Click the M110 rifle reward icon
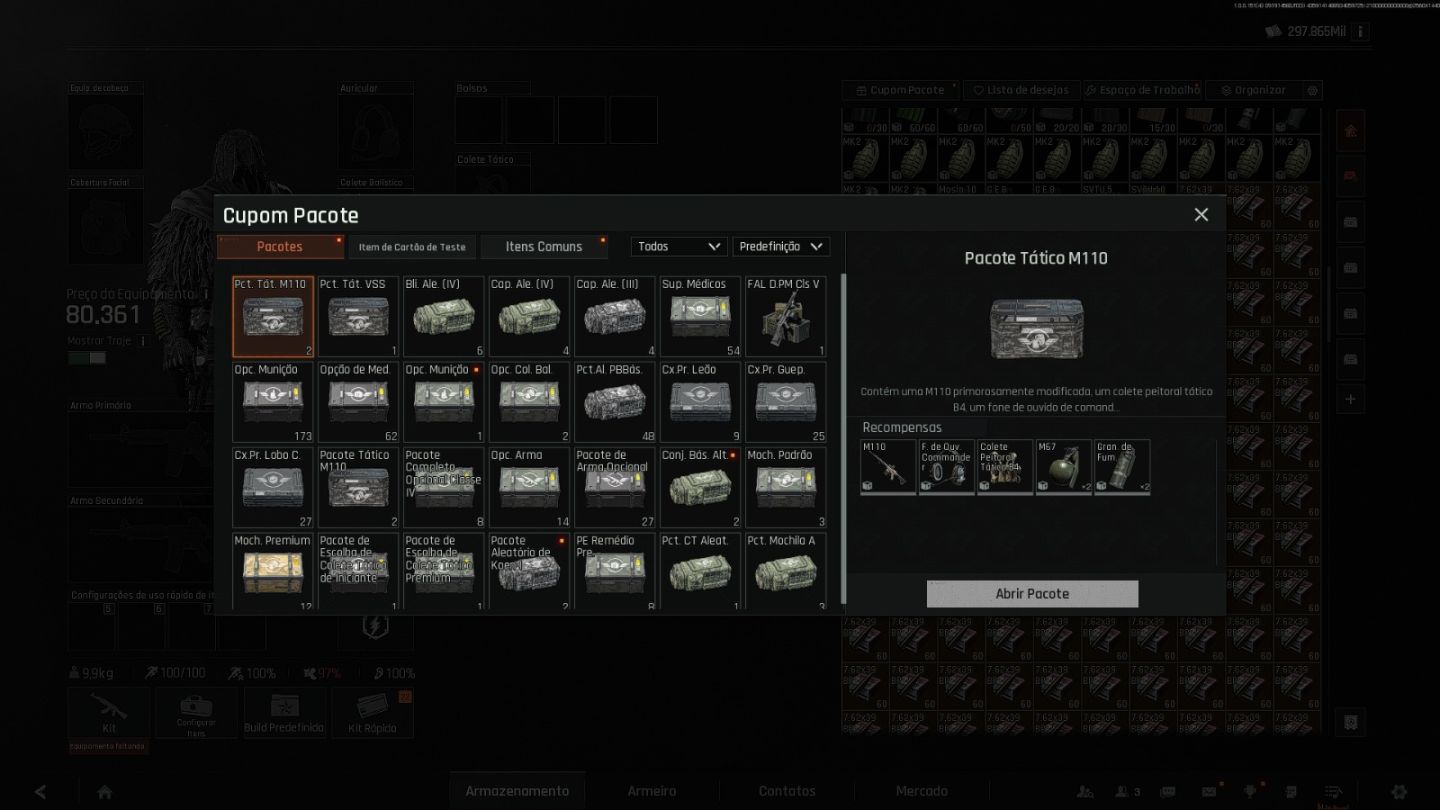Image resolution: width=1440 pixels, height=810 pixels. coord(889,467)
